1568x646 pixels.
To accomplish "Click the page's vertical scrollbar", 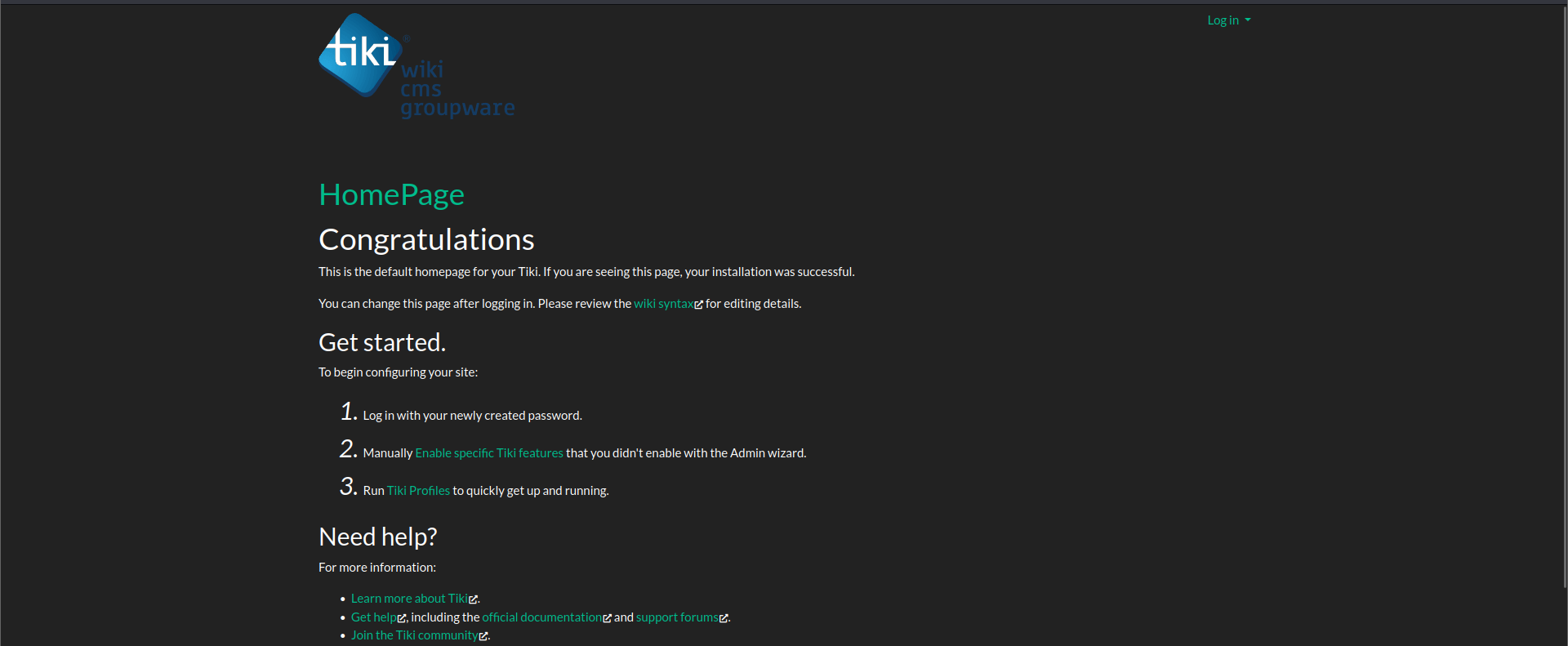I will (x=1564, y=297).
